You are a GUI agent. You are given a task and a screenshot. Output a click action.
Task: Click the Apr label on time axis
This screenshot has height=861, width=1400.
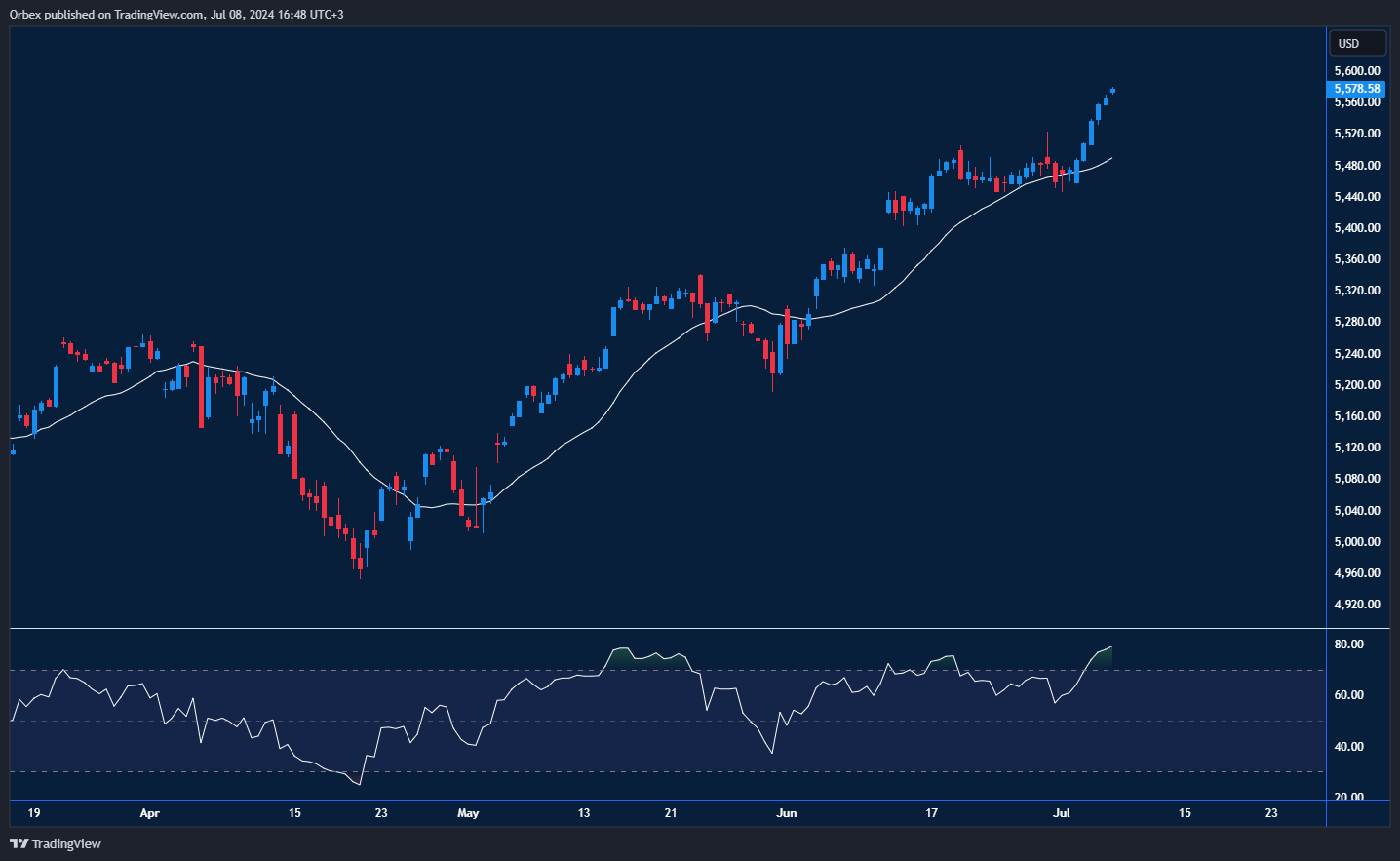149,812
